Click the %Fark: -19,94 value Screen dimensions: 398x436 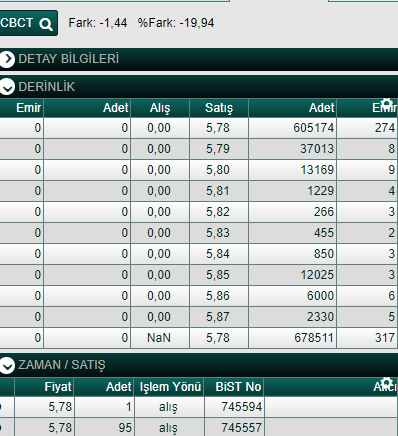pos(176,23)
